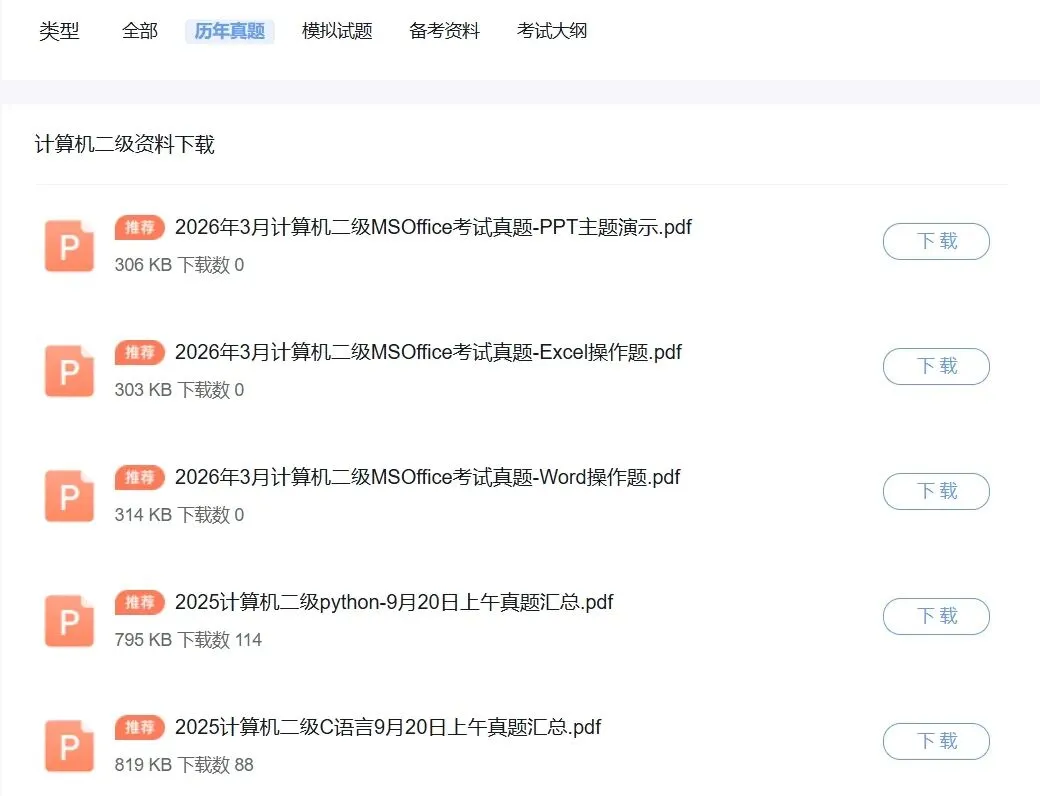The width and height of the screenshot is (1040, 796).
Task: Open the 模拟试题 tab
Action: (x=335, y=31)
